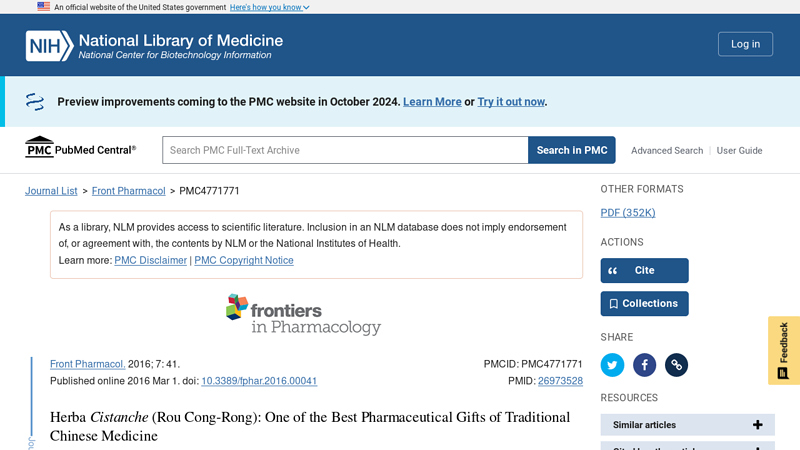Open the PDF (352K) link
This screenshot has height=450, width=800.
coord(628,213)
